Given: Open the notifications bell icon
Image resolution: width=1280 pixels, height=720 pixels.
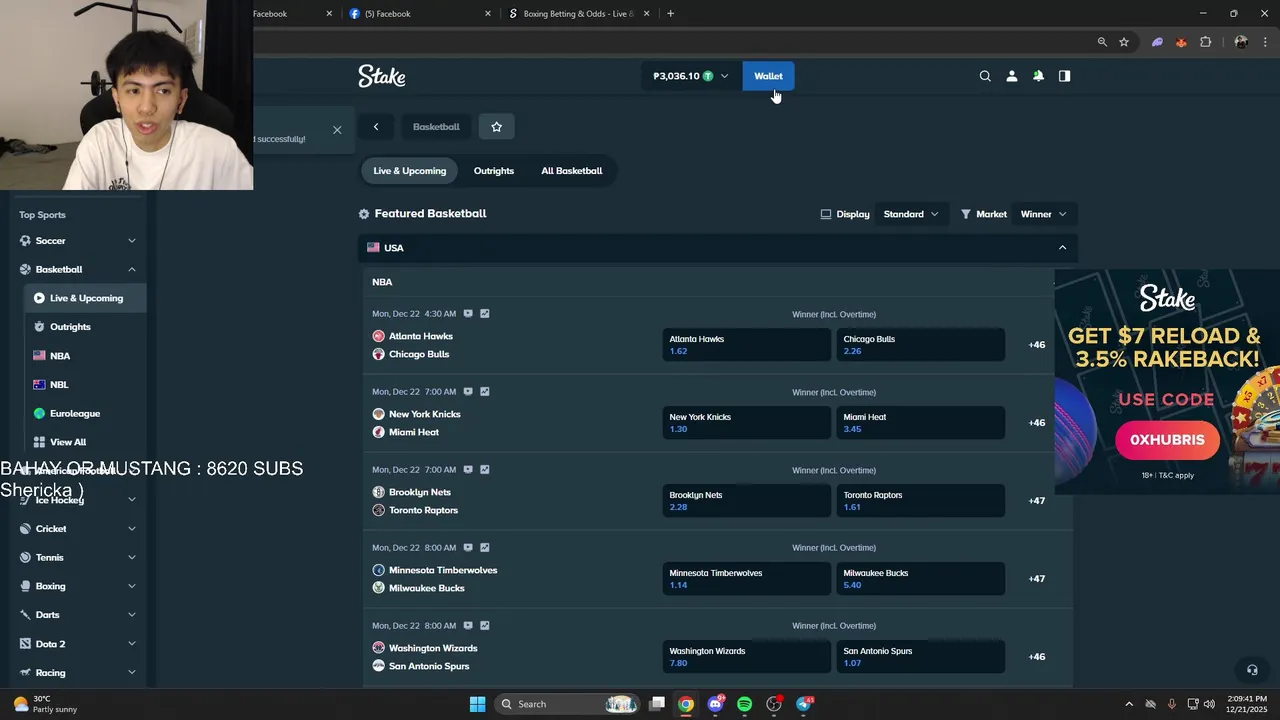Looking at the screenshot, I should pyautogui.click(x=1038, y=76).
